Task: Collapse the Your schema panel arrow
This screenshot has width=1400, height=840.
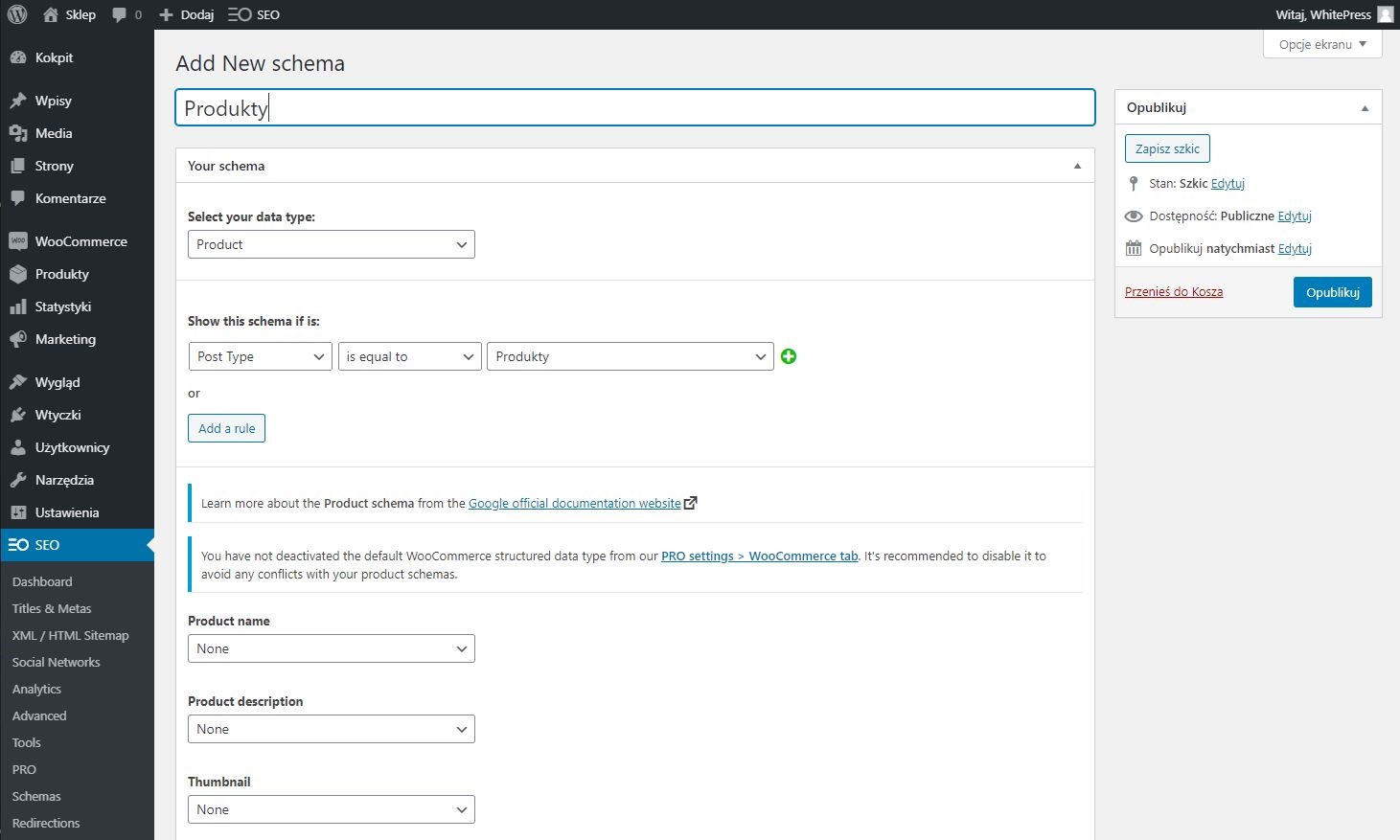Action: coord(1077,166)
